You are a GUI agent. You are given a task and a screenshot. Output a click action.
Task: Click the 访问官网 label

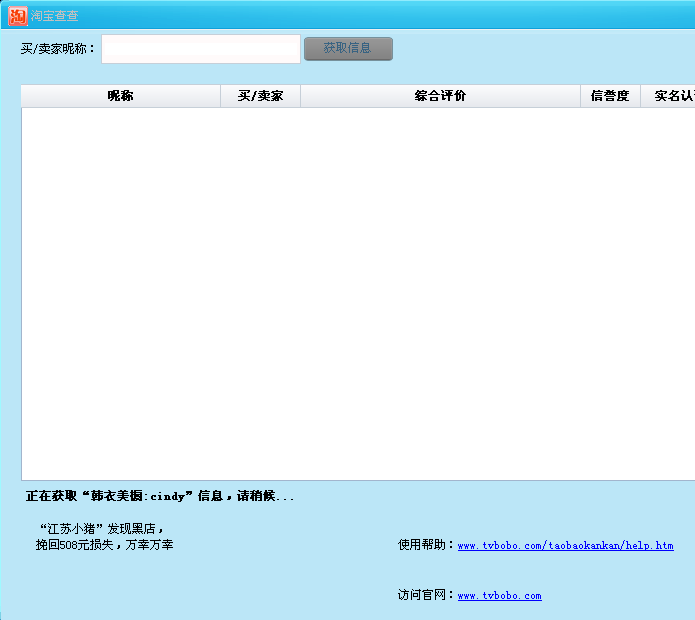pyautogui.click(x=427, y=595)
